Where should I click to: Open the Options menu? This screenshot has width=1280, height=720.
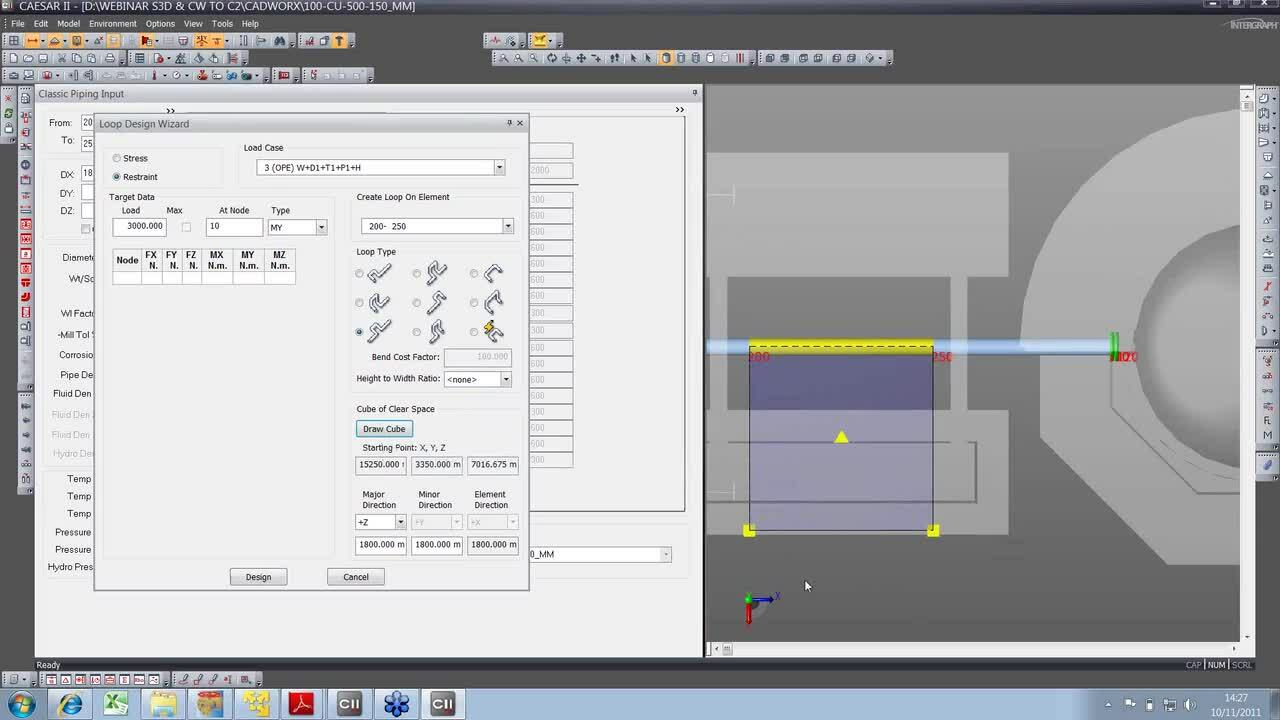click(160, 23)
